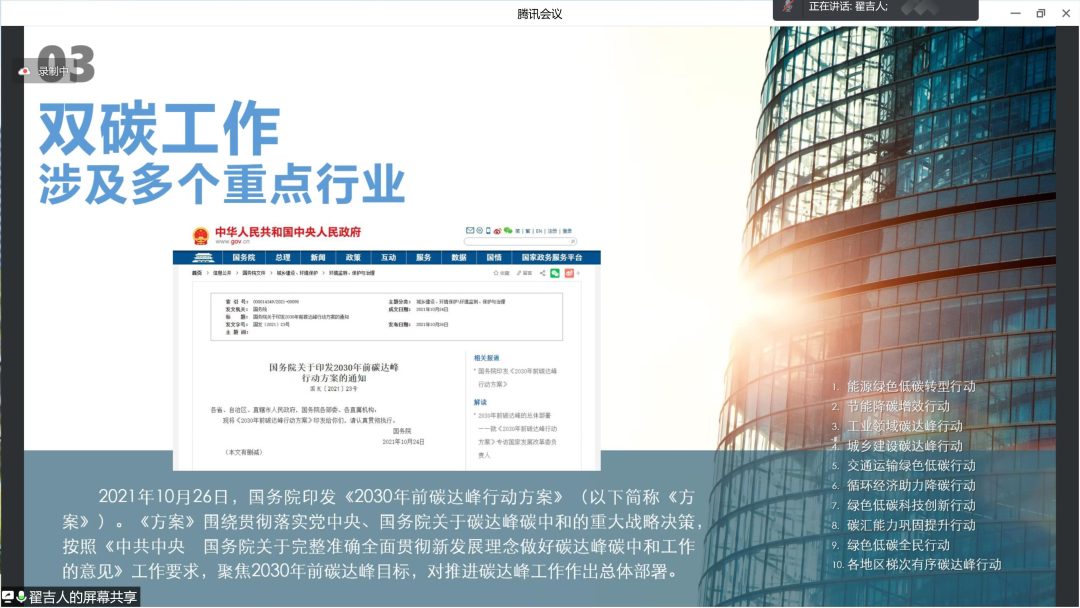Click the screen share icon at bottom left
The height and width of the screenshot is (608, 1080).
tap(8, 597)
